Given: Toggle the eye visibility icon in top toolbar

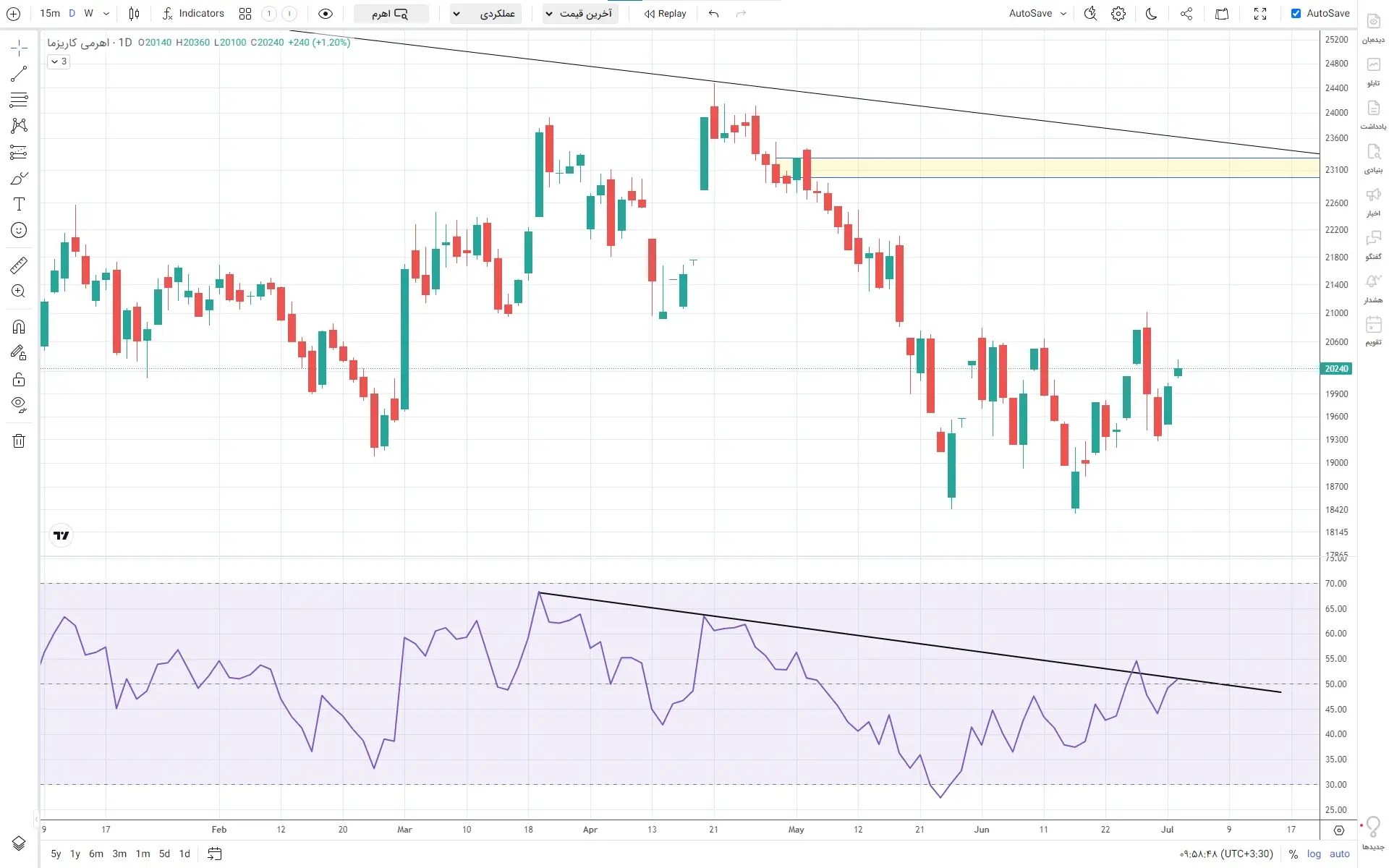Looking at the screenshot, I should 326,14.
